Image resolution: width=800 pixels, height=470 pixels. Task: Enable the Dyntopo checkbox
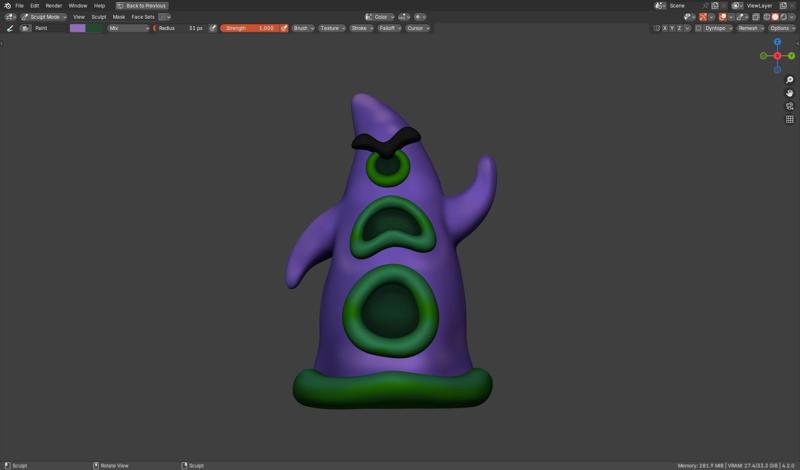point(698,28)
